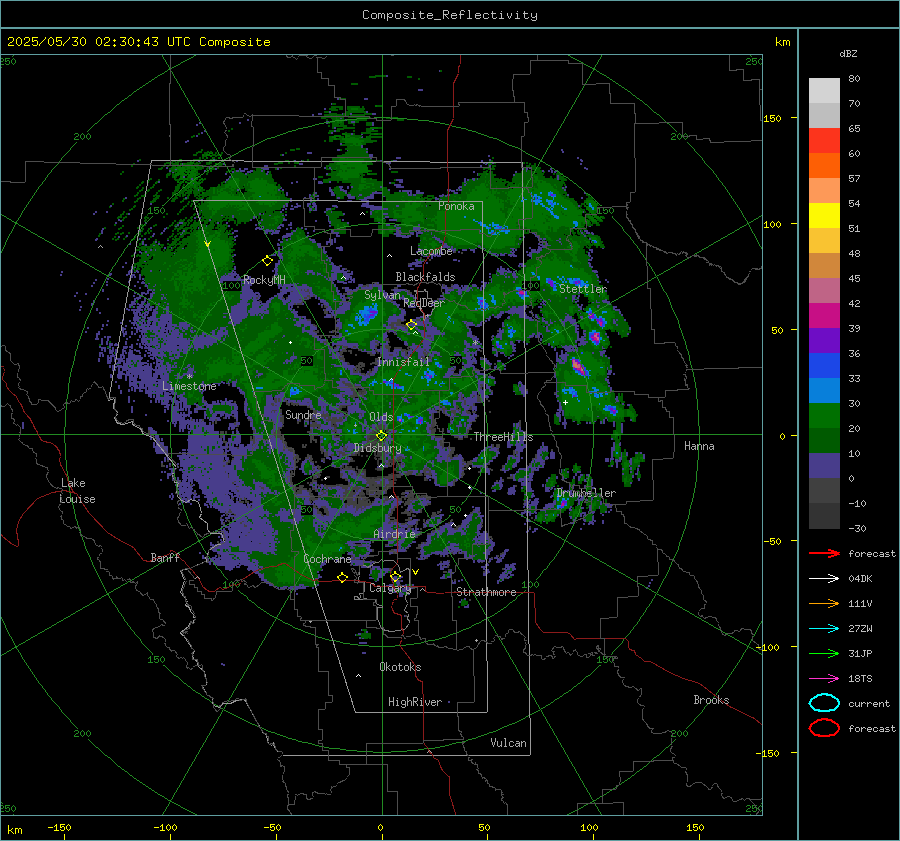
Task: Click the light grey 70-80 dBZ swatch
Action: (x=824, y=91)
